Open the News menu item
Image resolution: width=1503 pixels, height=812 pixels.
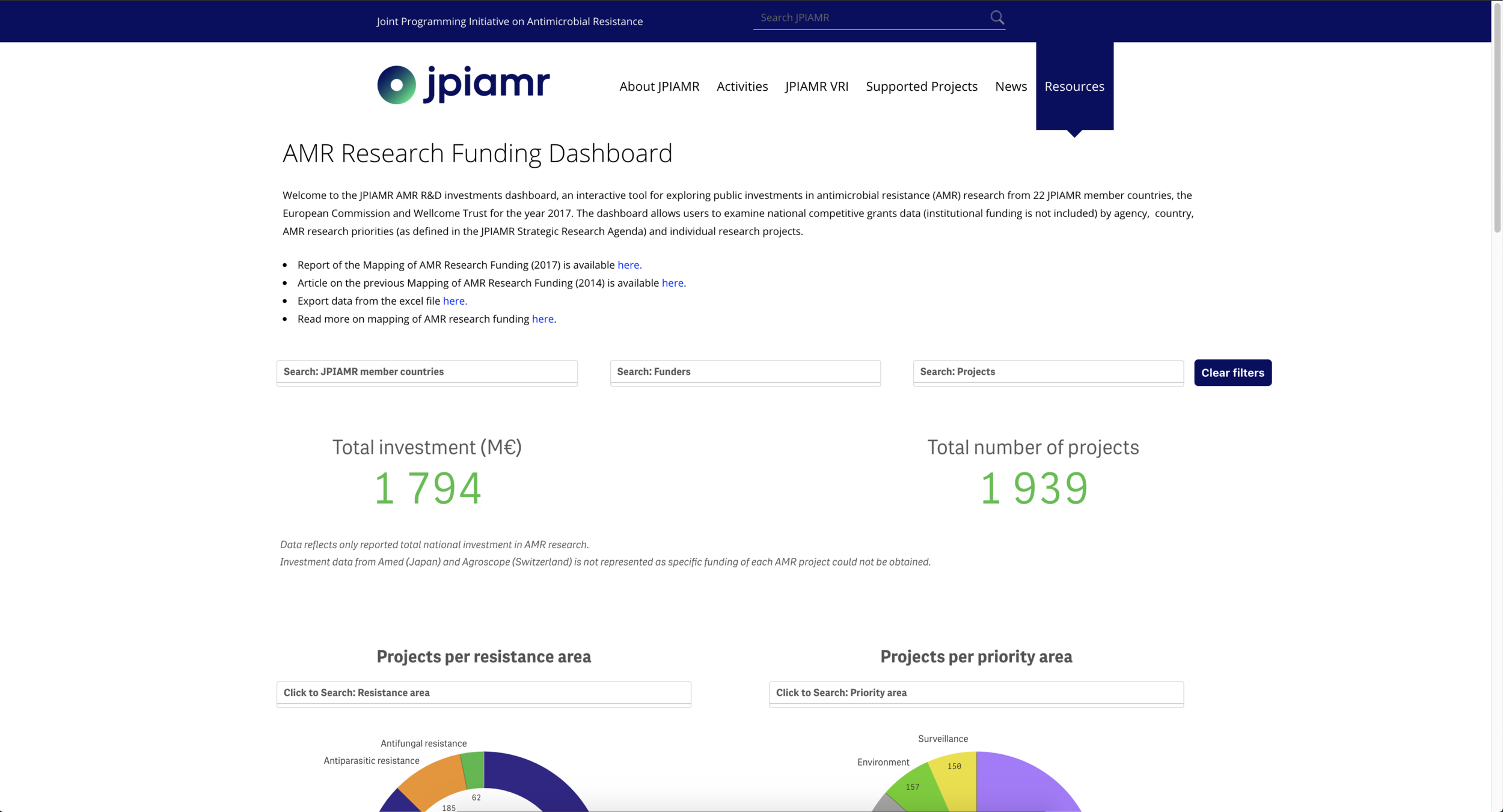pyautogui.click(x=1011, y=86)
